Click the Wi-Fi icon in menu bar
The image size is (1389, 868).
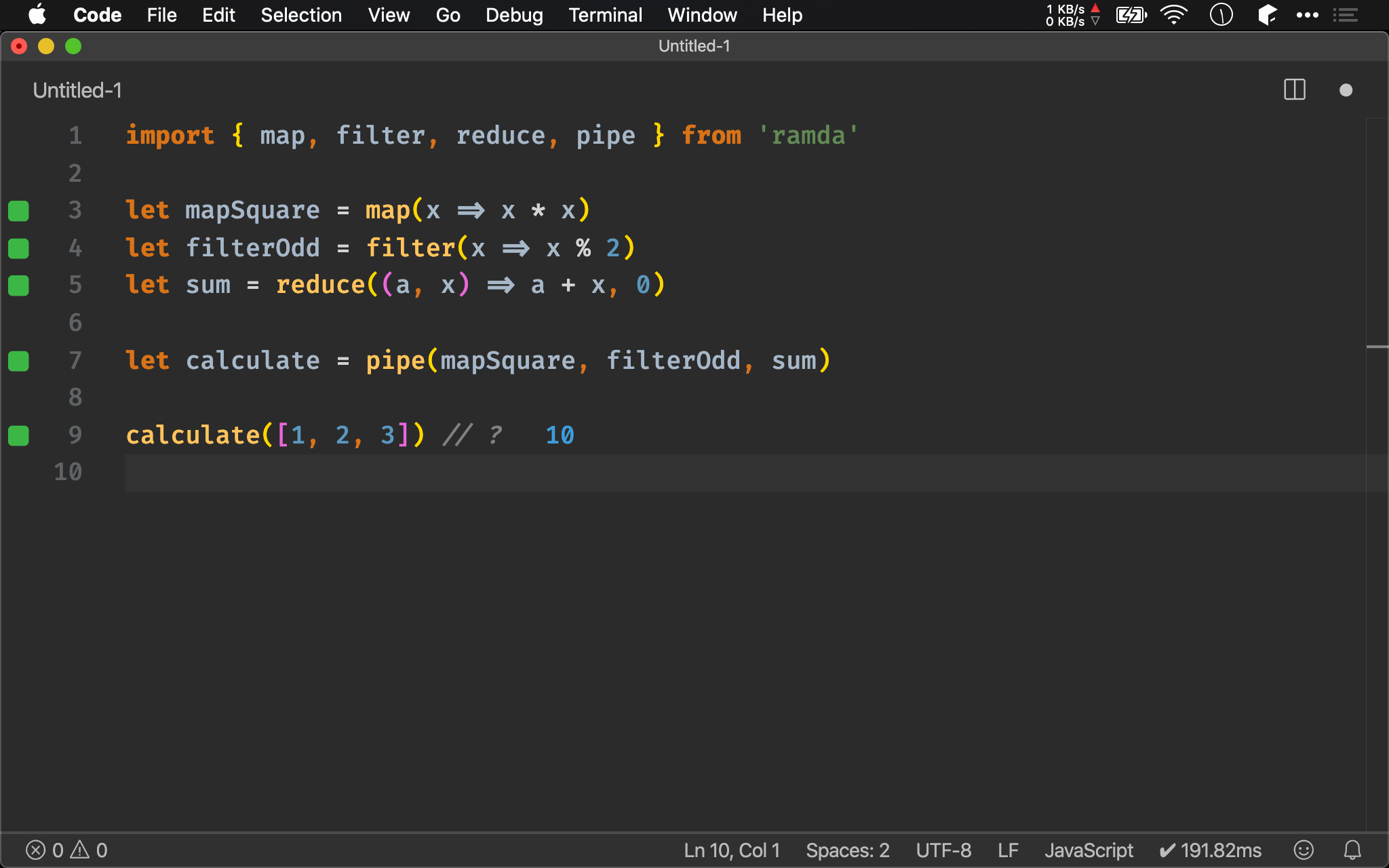click(x=1174, y=15)
